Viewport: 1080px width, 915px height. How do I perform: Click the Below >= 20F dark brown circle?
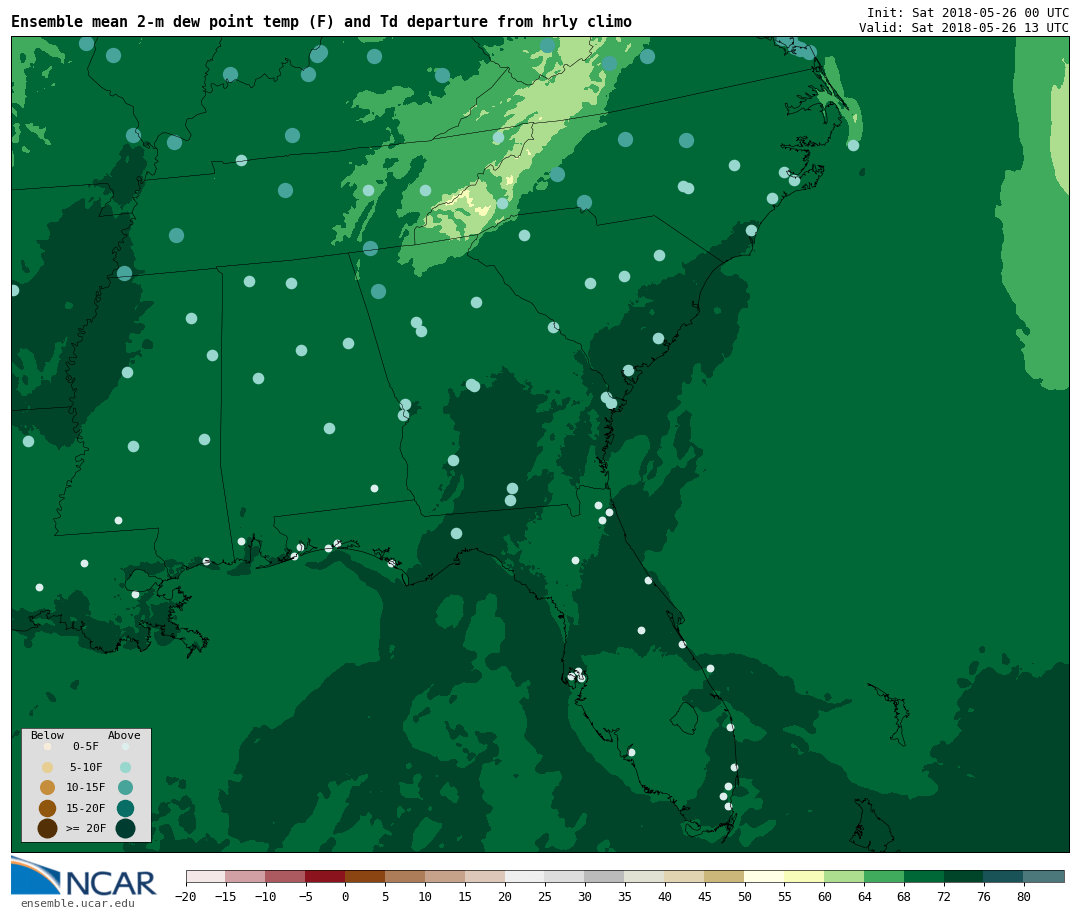coord(48,827)
